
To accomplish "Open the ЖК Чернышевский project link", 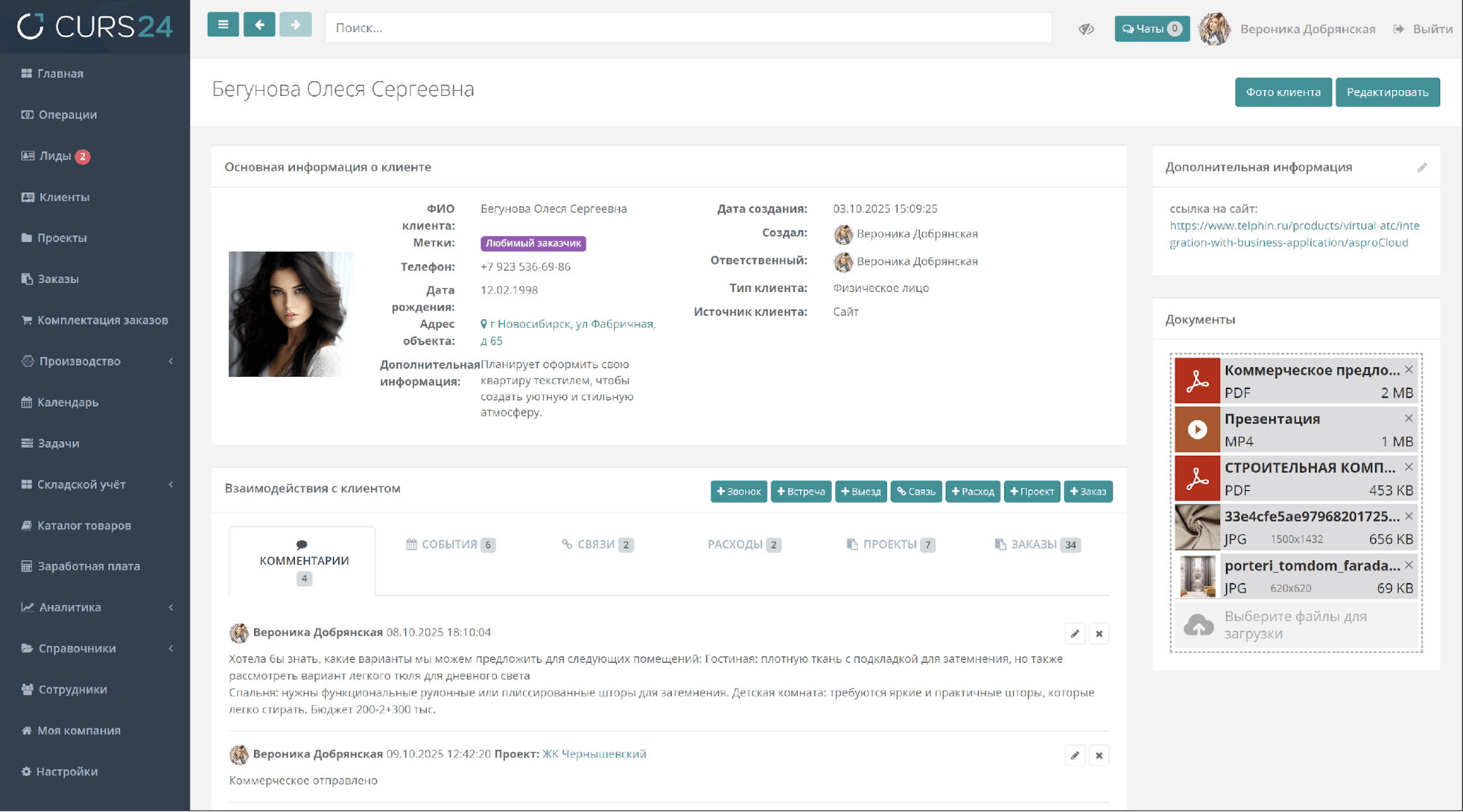I will [594, 753].
